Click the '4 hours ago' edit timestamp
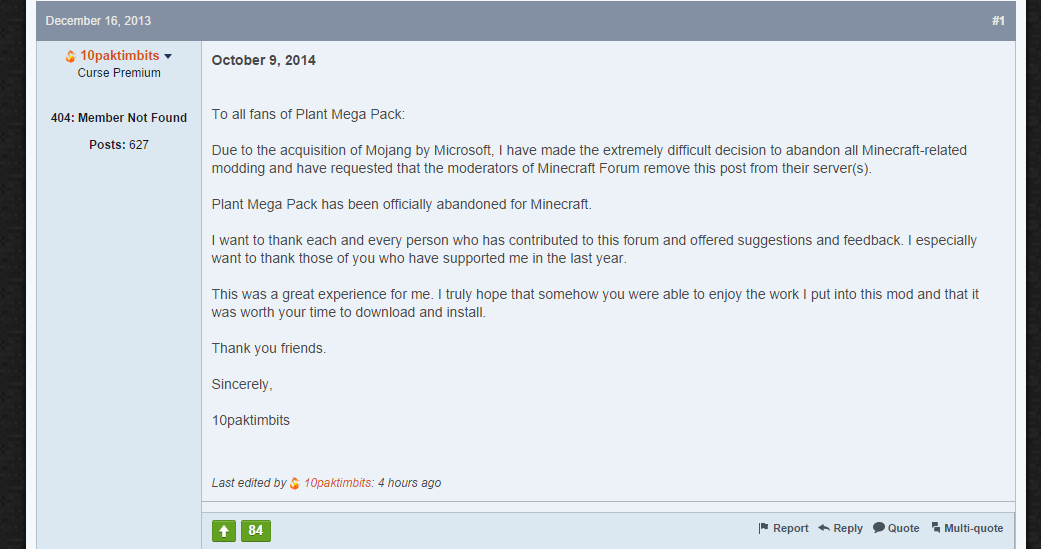1041x549 pixels. pos(409,483)
